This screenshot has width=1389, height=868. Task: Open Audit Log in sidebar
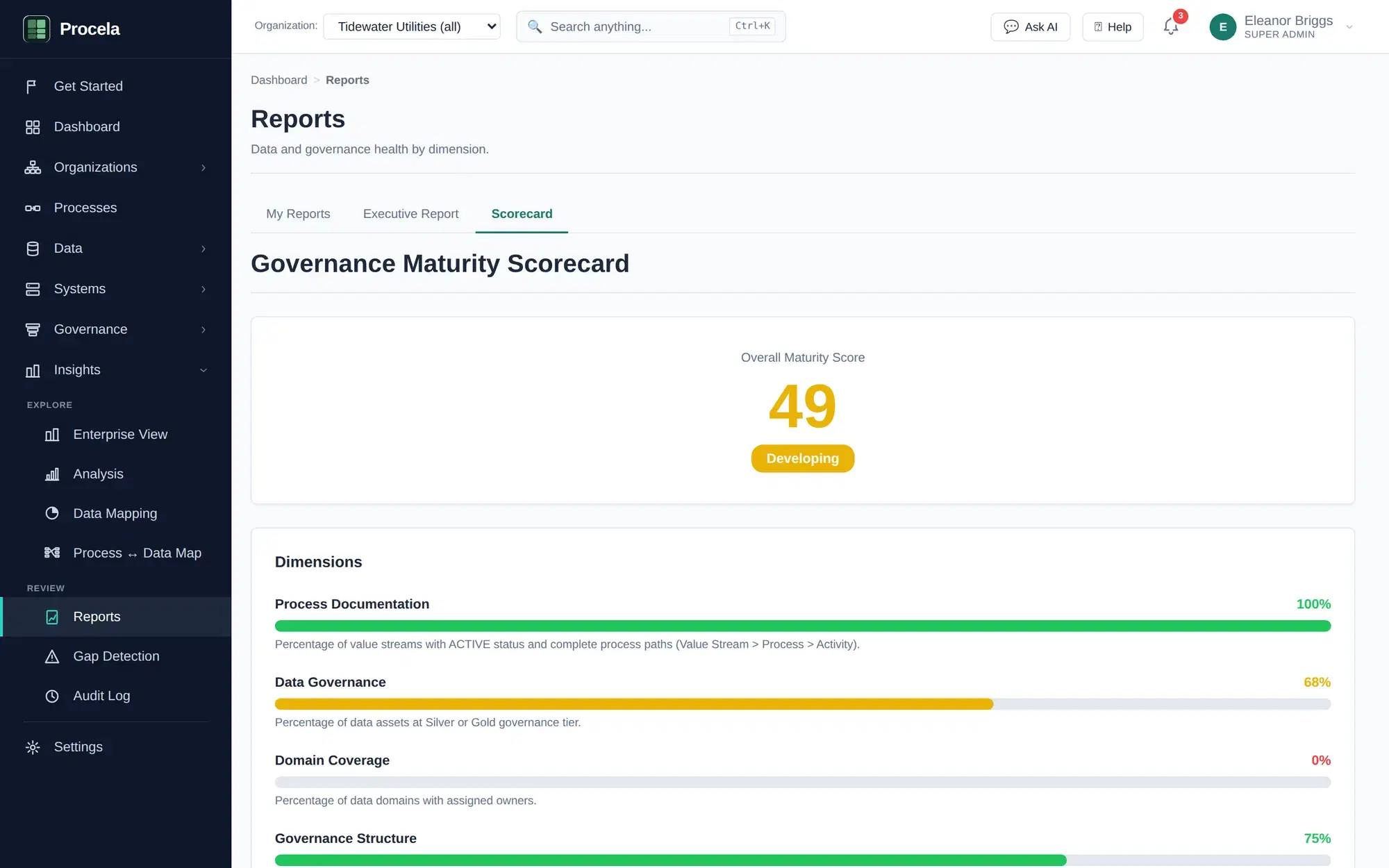pos(115,696)
